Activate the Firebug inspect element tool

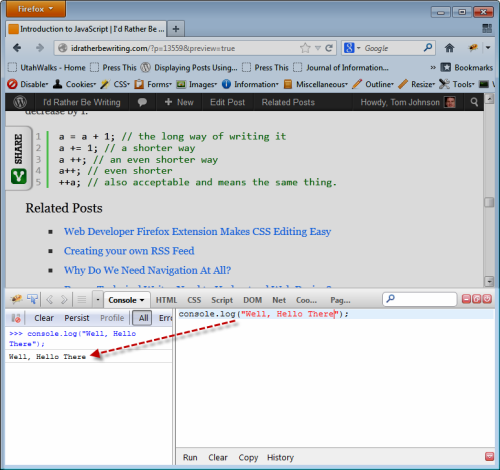click(x=32, y=299)
